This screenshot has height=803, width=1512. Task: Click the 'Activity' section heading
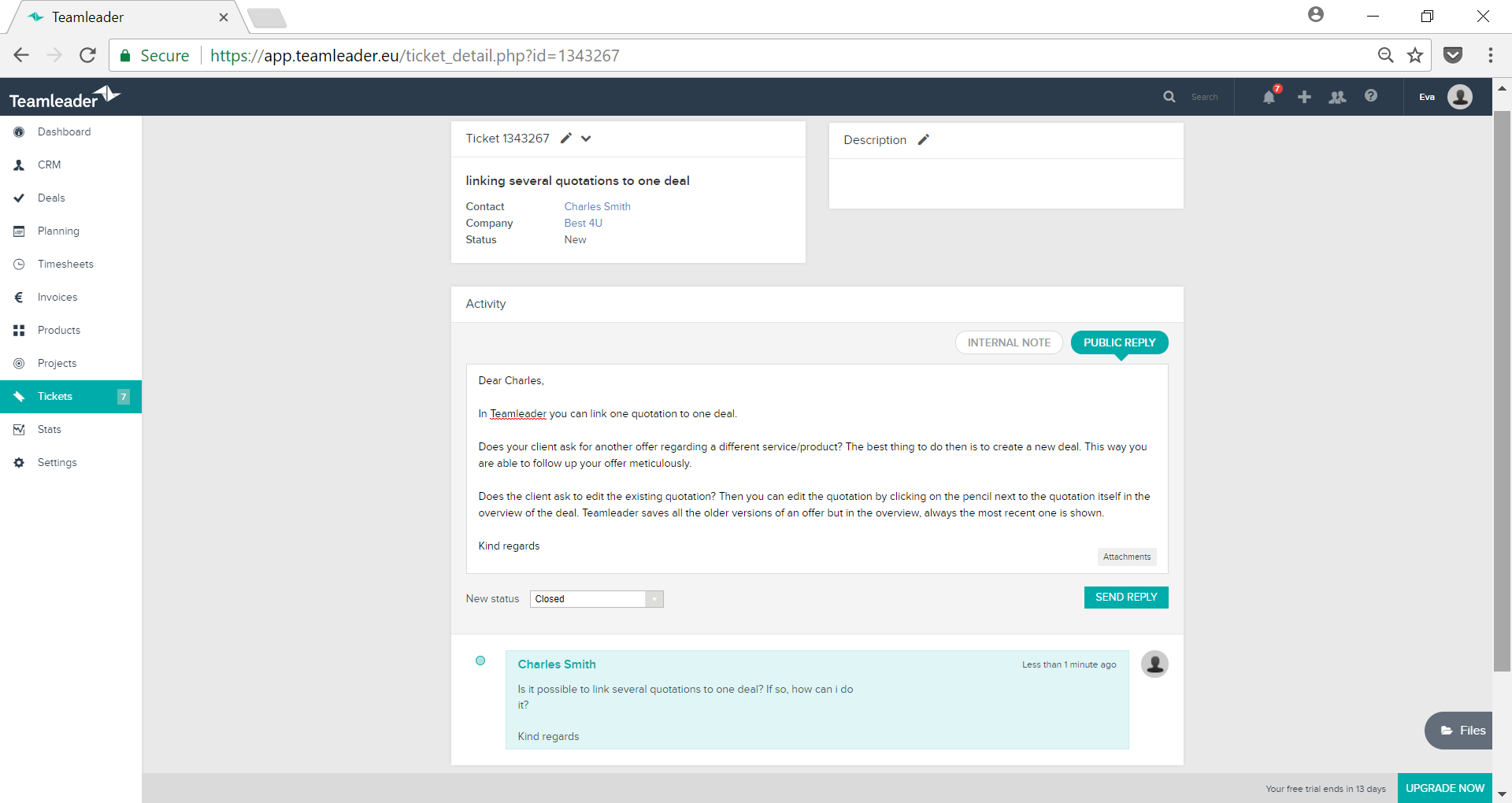[485, 304]
